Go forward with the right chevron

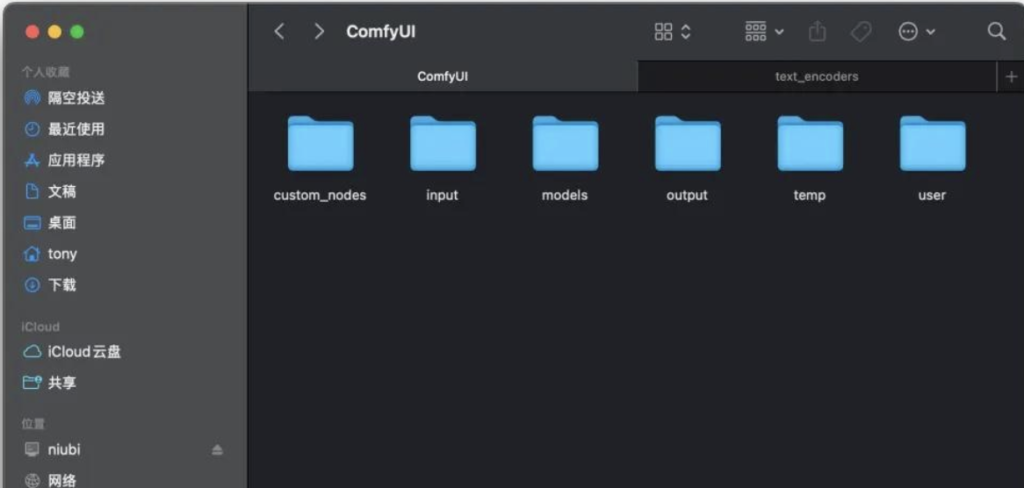(319, 31)
